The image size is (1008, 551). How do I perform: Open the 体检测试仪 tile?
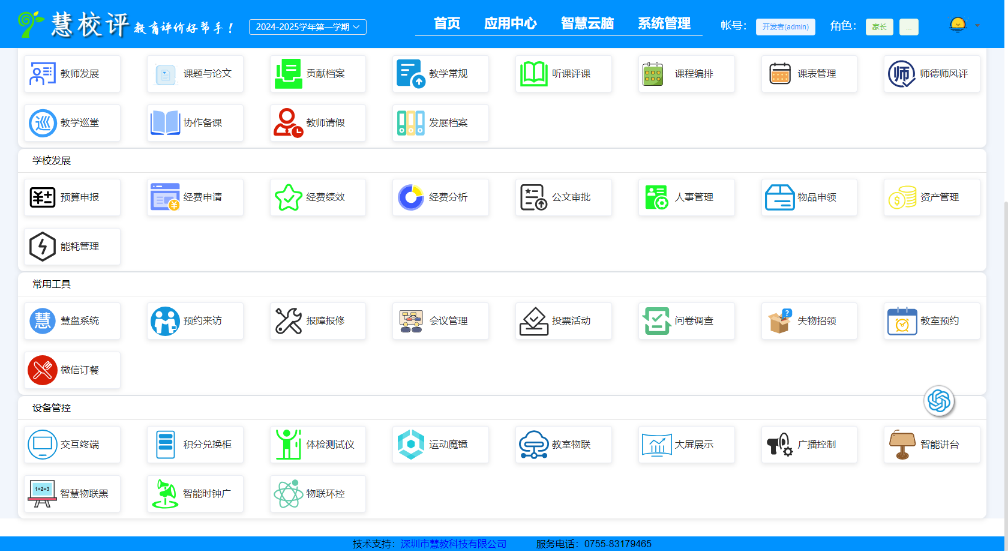click(318, 445)
